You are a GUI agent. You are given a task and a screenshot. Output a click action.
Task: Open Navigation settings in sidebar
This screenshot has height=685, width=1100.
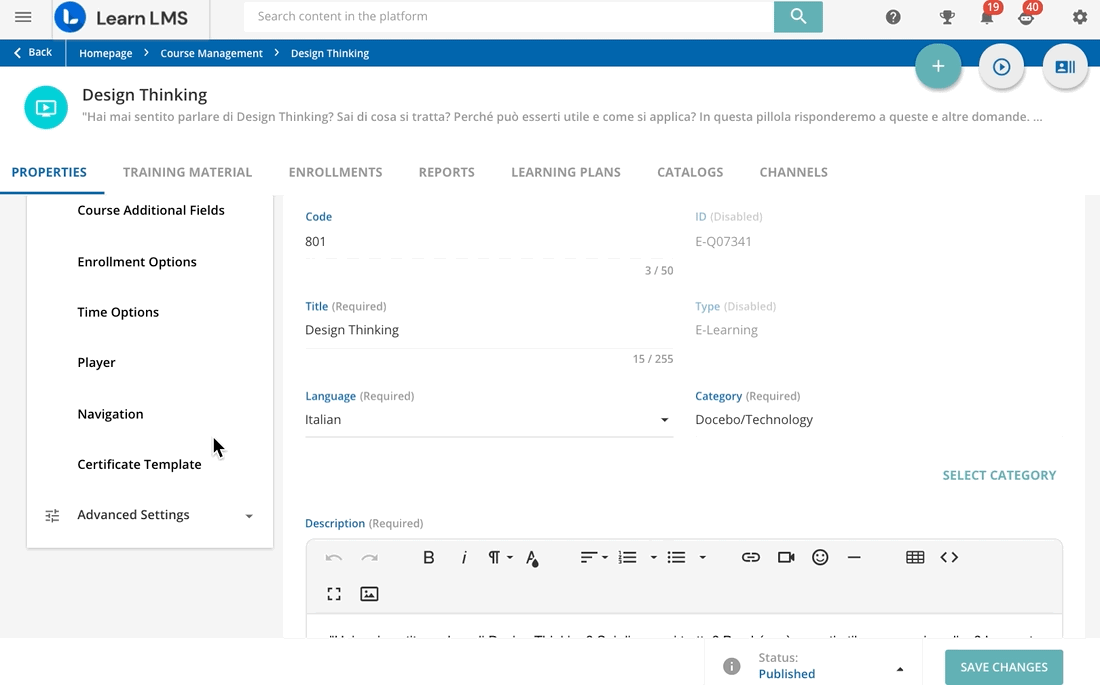[110, 414]
